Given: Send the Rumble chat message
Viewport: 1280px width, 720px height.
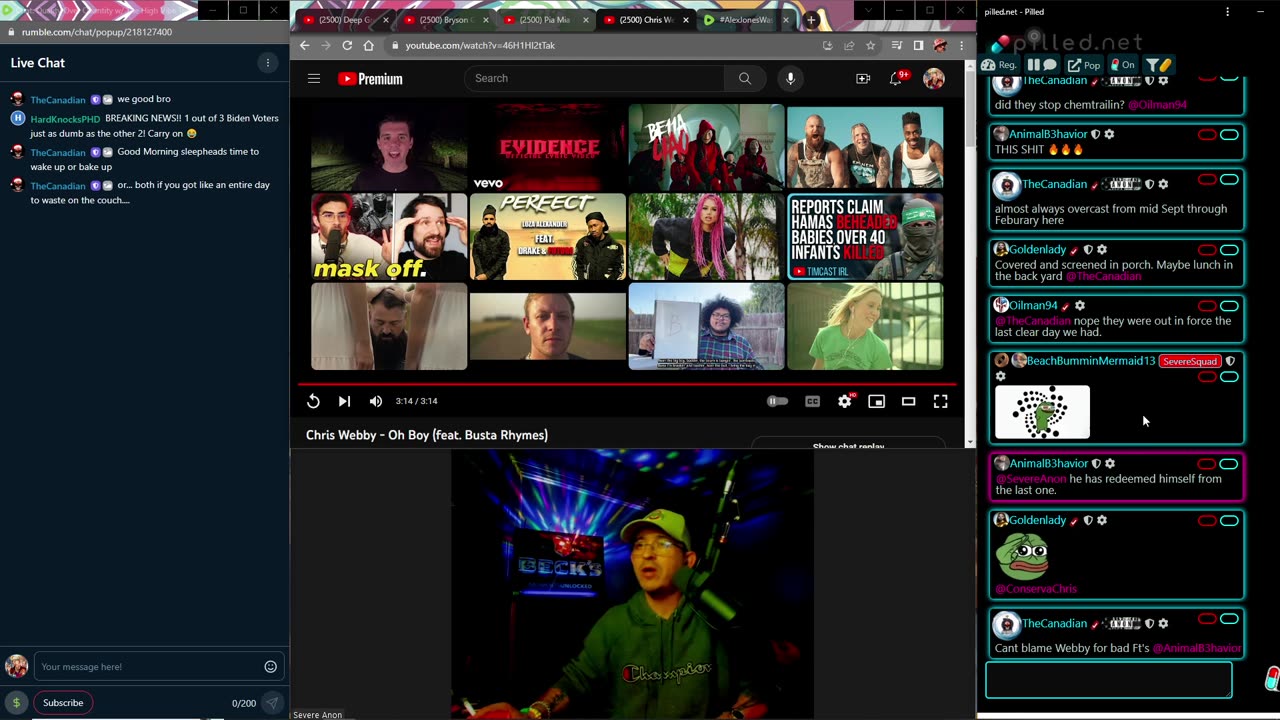Looking at the screenshot, I should point(271,703).
